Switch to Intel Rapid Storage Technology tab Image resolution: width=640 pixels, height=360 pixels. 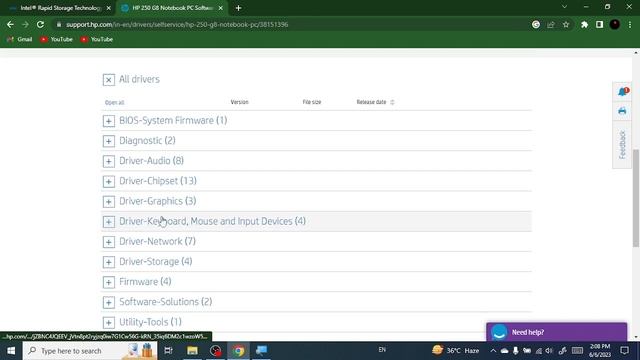tap(60, 8)
